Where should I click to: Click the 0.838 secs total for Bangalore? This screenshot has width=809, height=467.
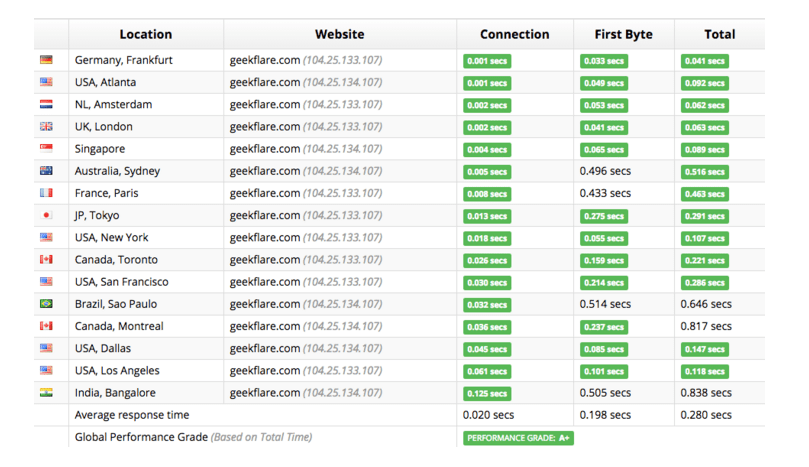(x=705, y=393)
